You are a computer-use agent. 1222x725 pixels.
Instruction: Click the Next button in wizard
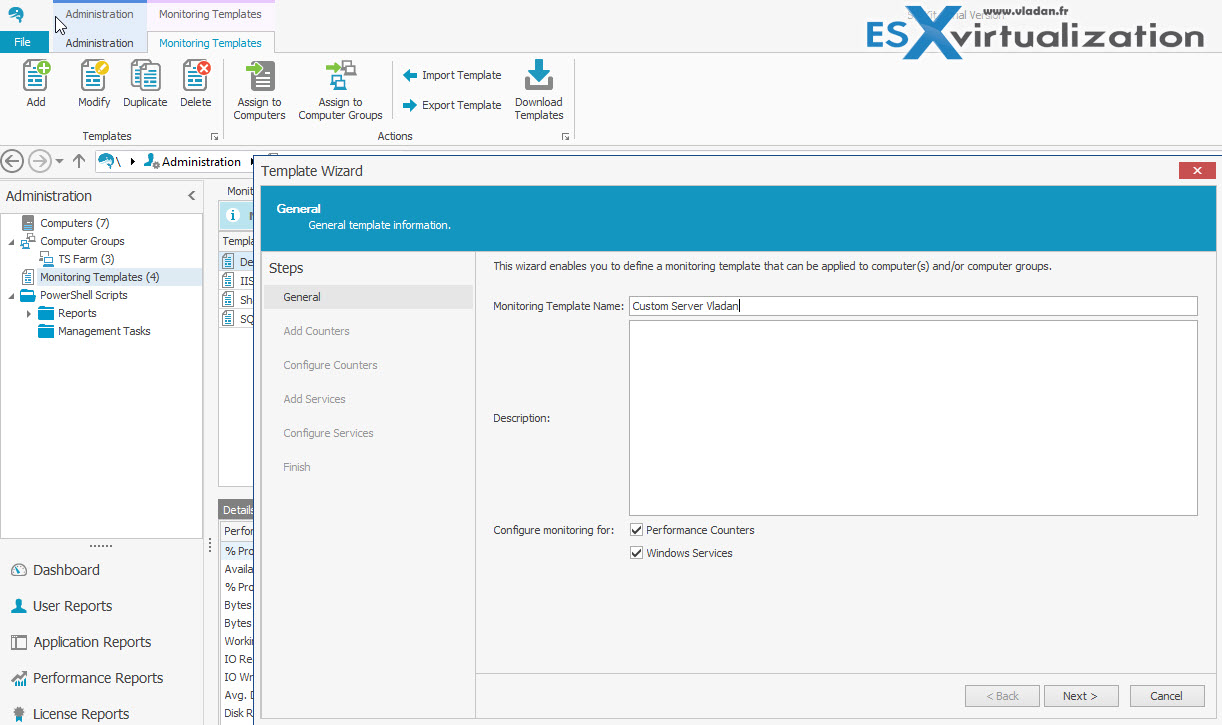pos(1080,696)
